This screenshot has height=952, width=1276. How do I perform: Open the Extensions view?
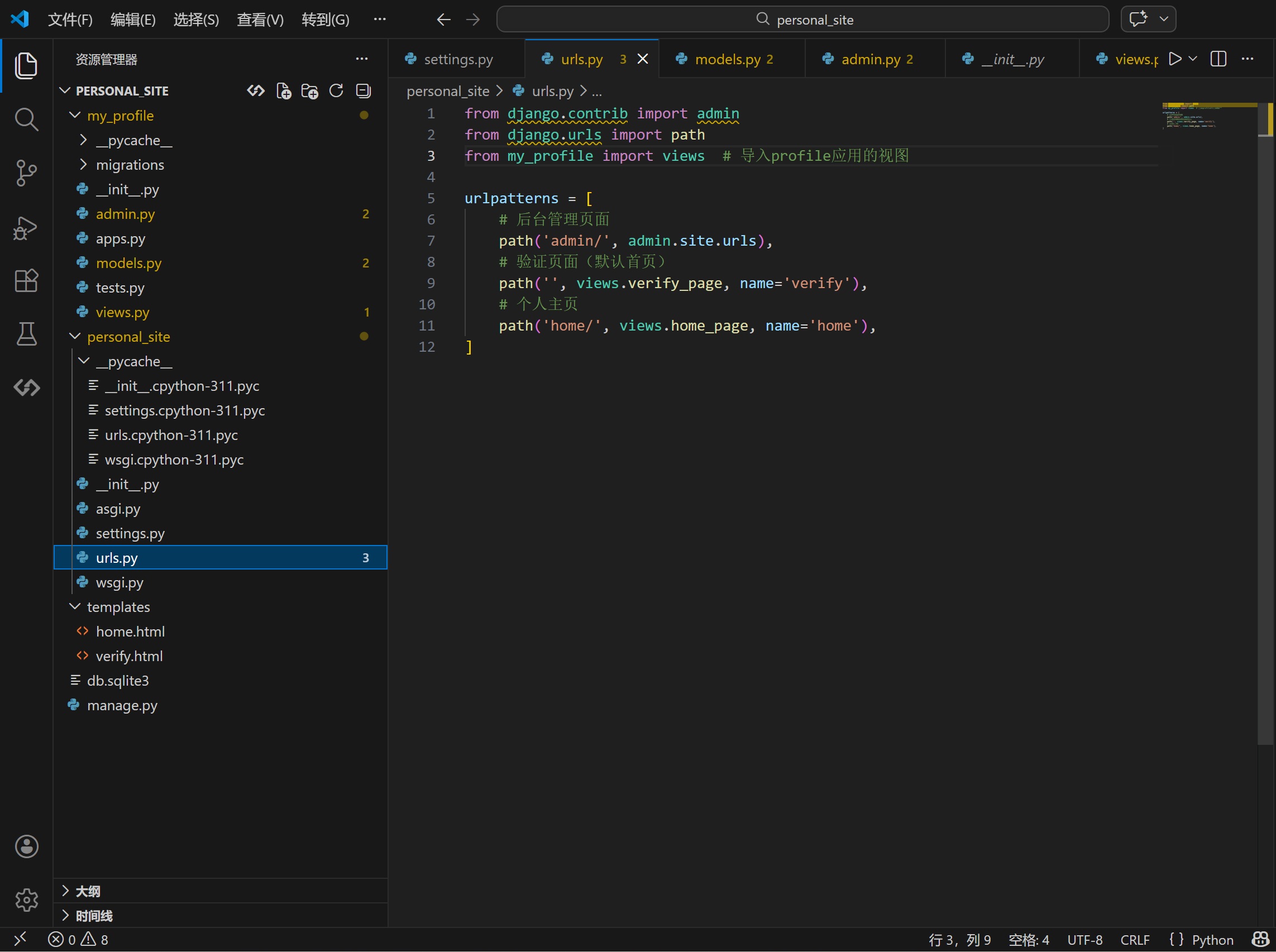[26, 281]
